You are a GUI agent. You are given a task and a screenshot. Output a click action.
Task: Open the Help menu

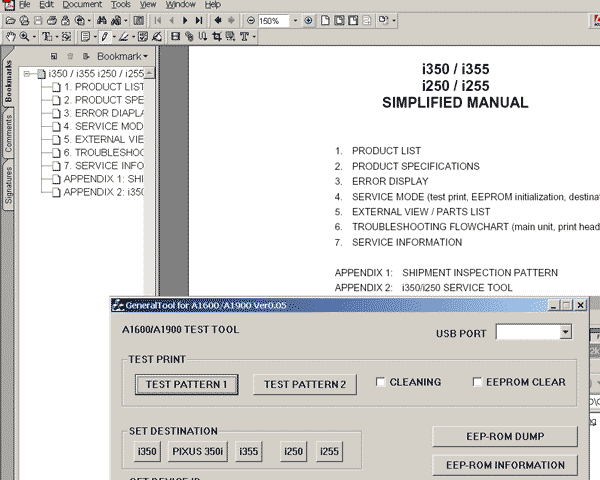coord(212,5)
